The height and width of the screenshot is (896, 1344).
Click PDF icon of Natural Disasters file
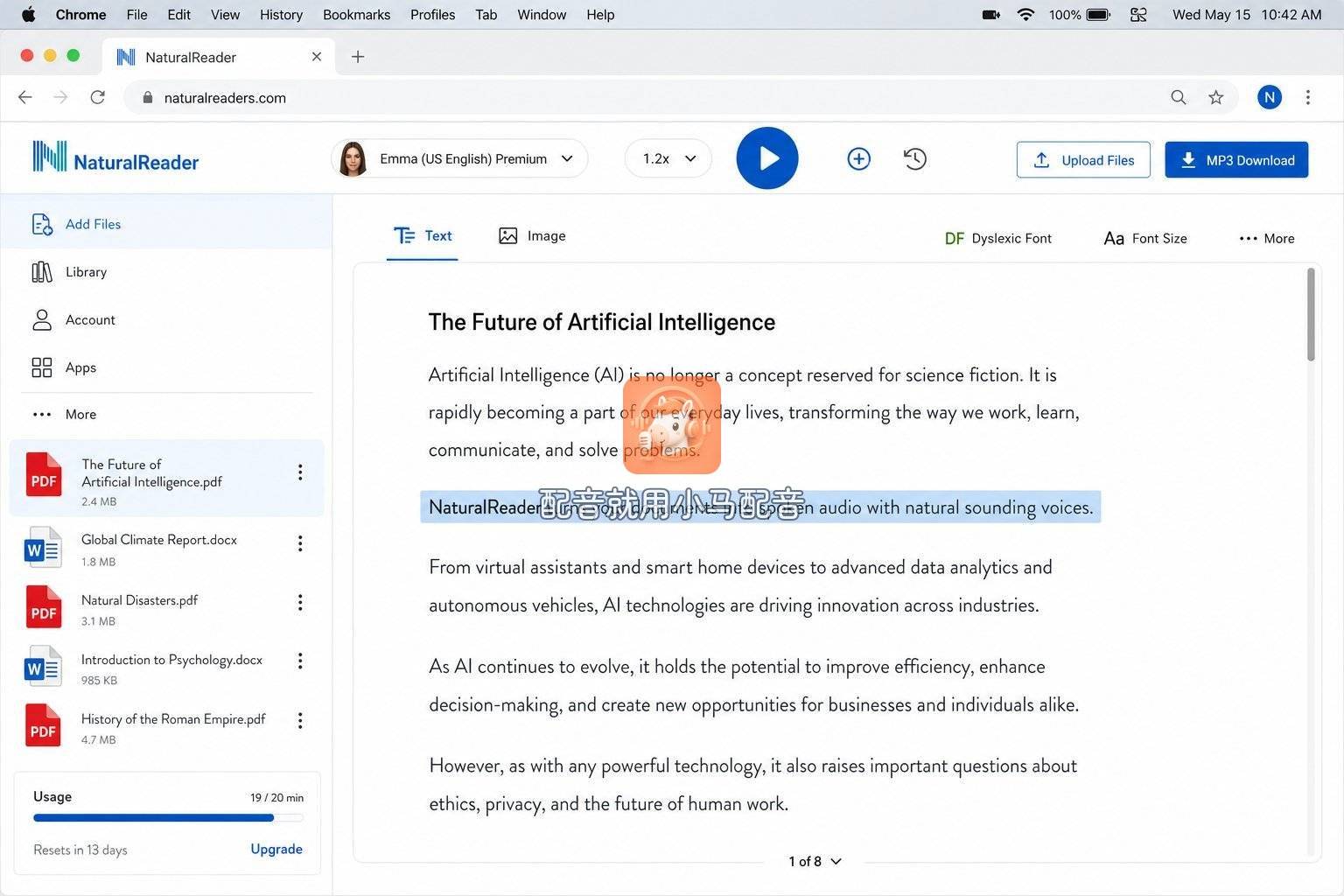pos(44,607)
